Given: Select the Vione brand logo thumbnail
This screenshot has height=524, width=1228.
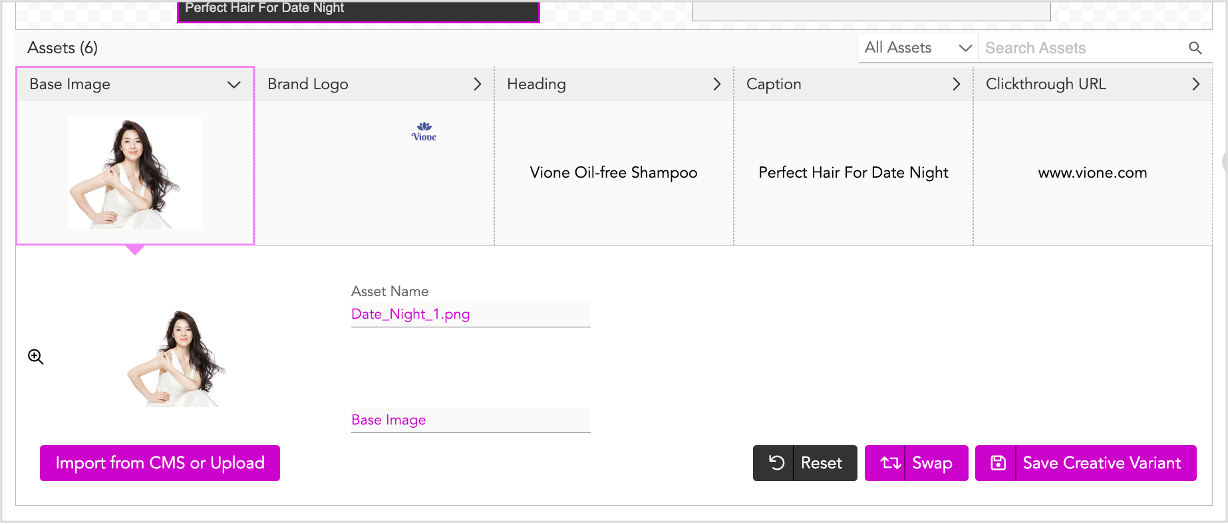Looking at the screenshot, I should click(x=424, y=131).
